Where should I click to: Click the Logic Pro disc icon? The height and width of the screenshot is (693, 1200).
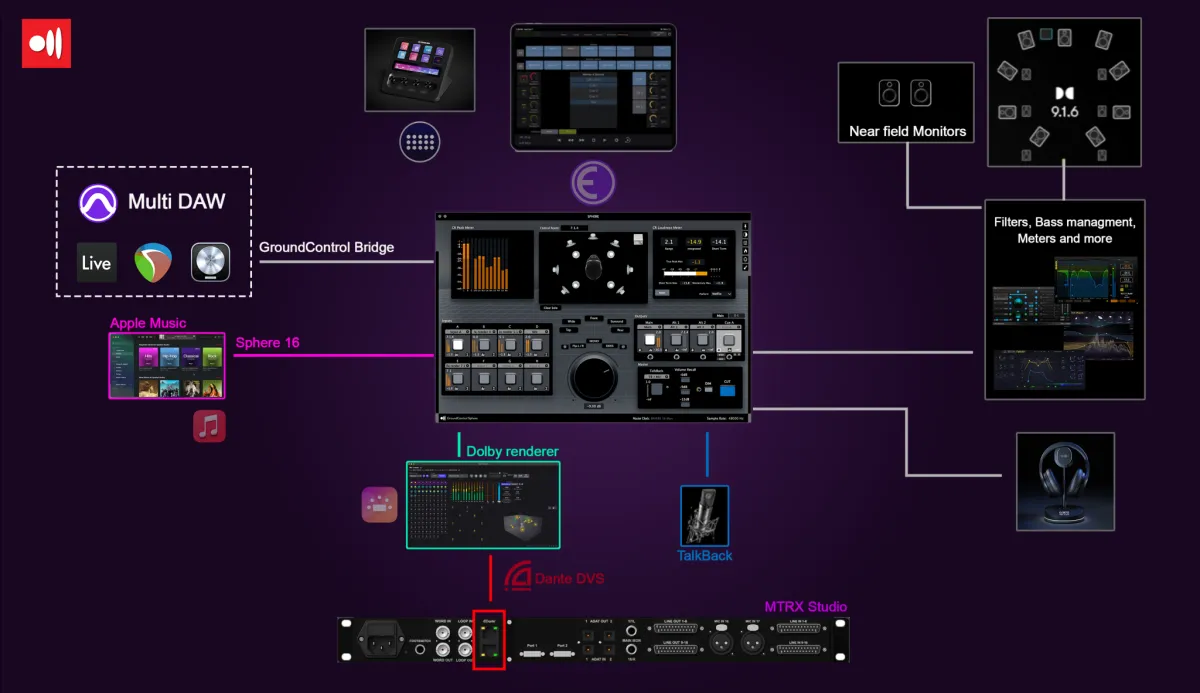point(211,262)
